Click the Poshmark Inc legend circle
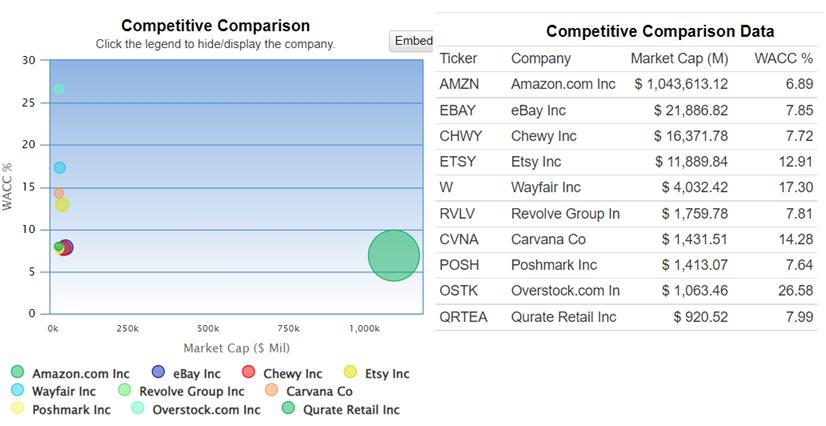Screen dimensions: 826x426 (17, 408)
